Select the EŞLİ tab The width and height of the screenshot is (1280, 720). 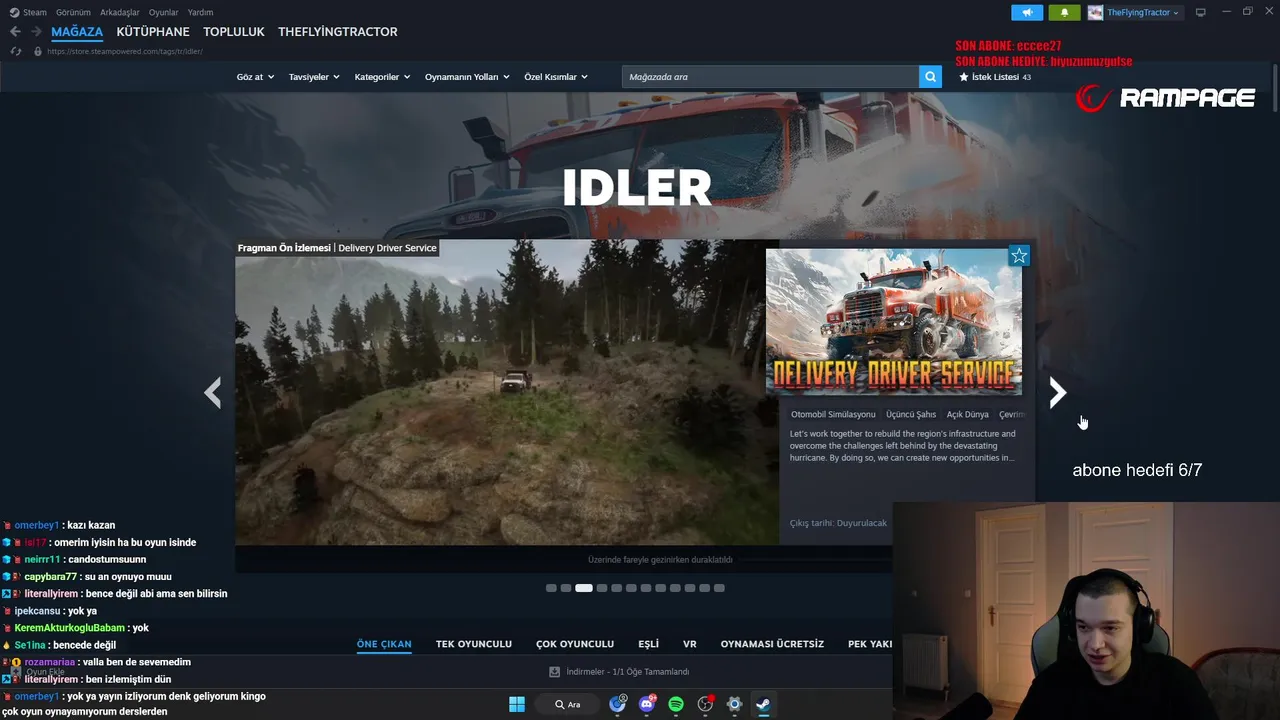[648, 644]
